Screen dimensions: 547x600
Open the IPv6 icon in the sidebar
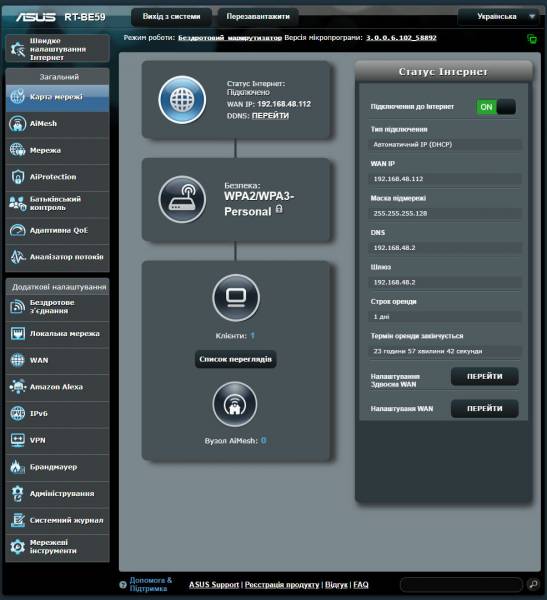pos(18,413)
